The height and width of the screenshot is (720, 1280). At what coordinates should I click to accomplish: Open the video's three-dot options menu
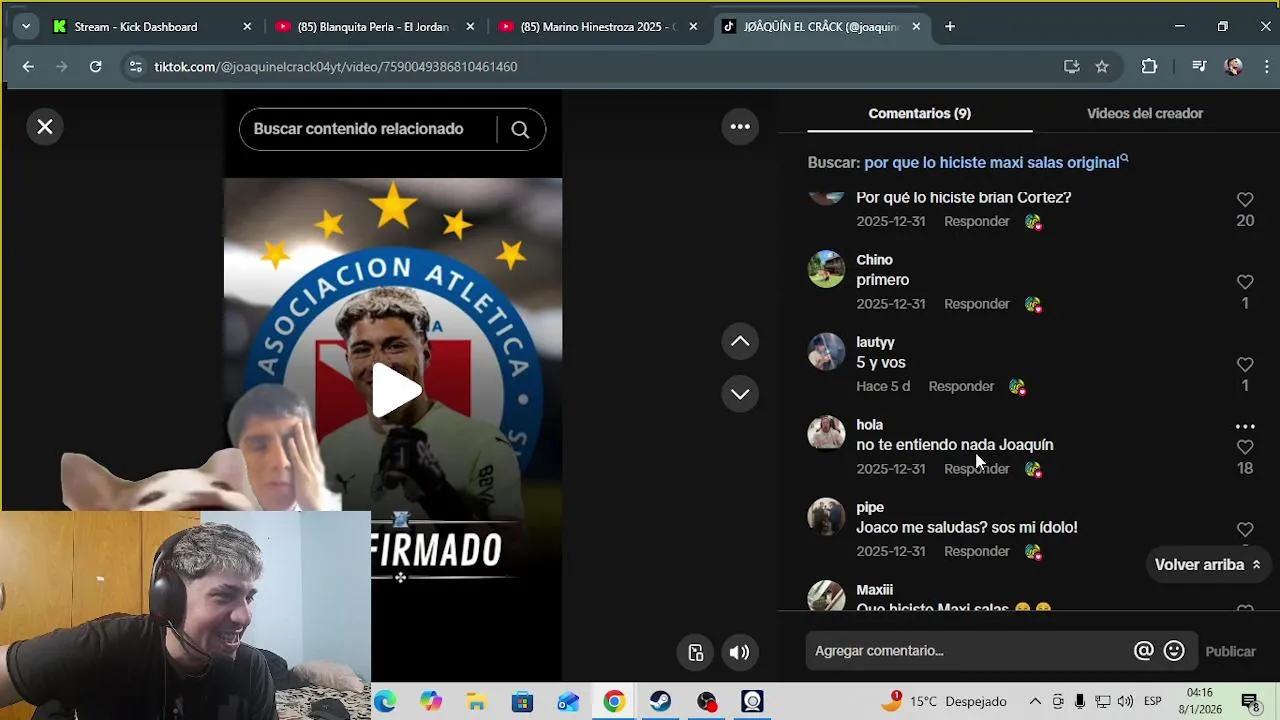click(740, 126)
